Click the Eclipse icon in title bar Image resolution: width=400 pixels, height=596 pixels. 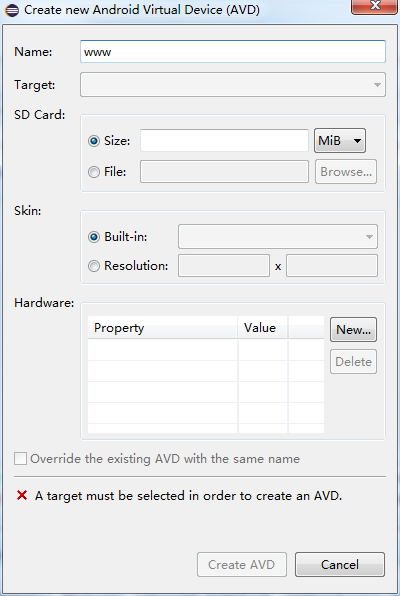coord(12,10)
